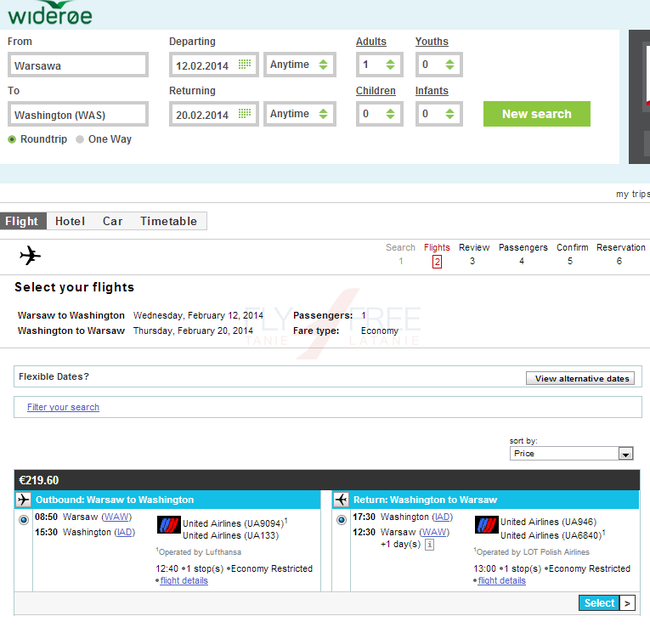Click the outbound WAW airport link
650x633 pixels.
[x=116, y=517]
